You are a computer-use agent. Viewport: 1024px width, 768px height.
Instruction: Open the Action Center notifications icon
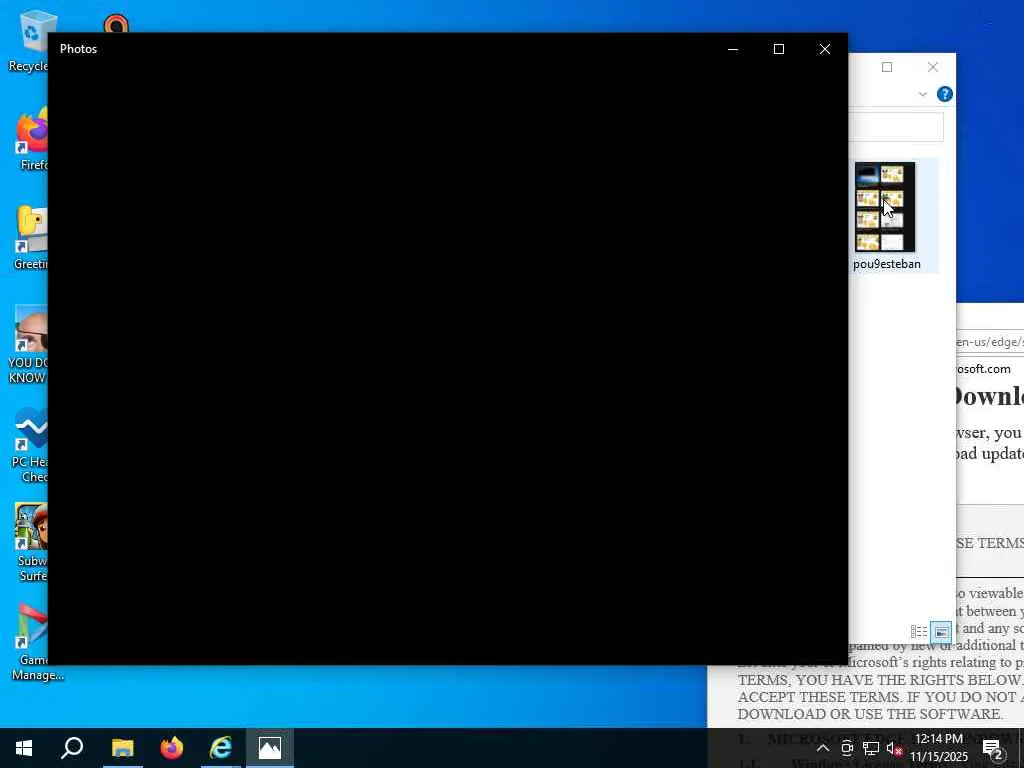(993, 748)
